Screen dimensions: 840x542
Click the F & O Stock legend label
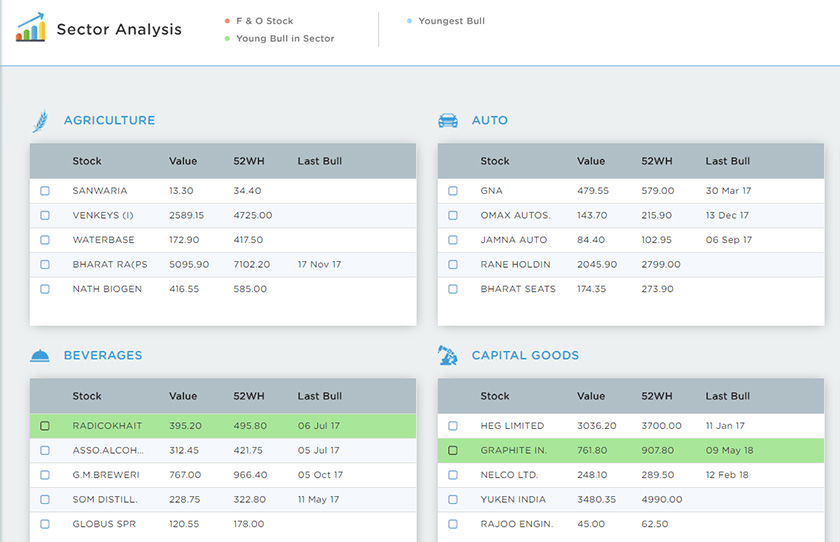(x=265, y=21)
